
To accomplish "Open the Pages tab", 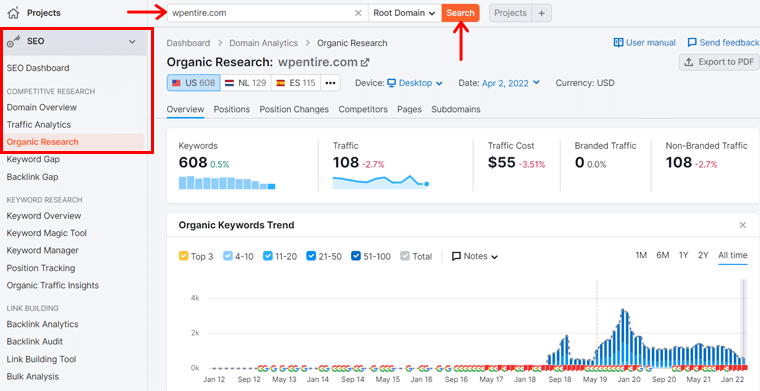I will click(409, 109).
